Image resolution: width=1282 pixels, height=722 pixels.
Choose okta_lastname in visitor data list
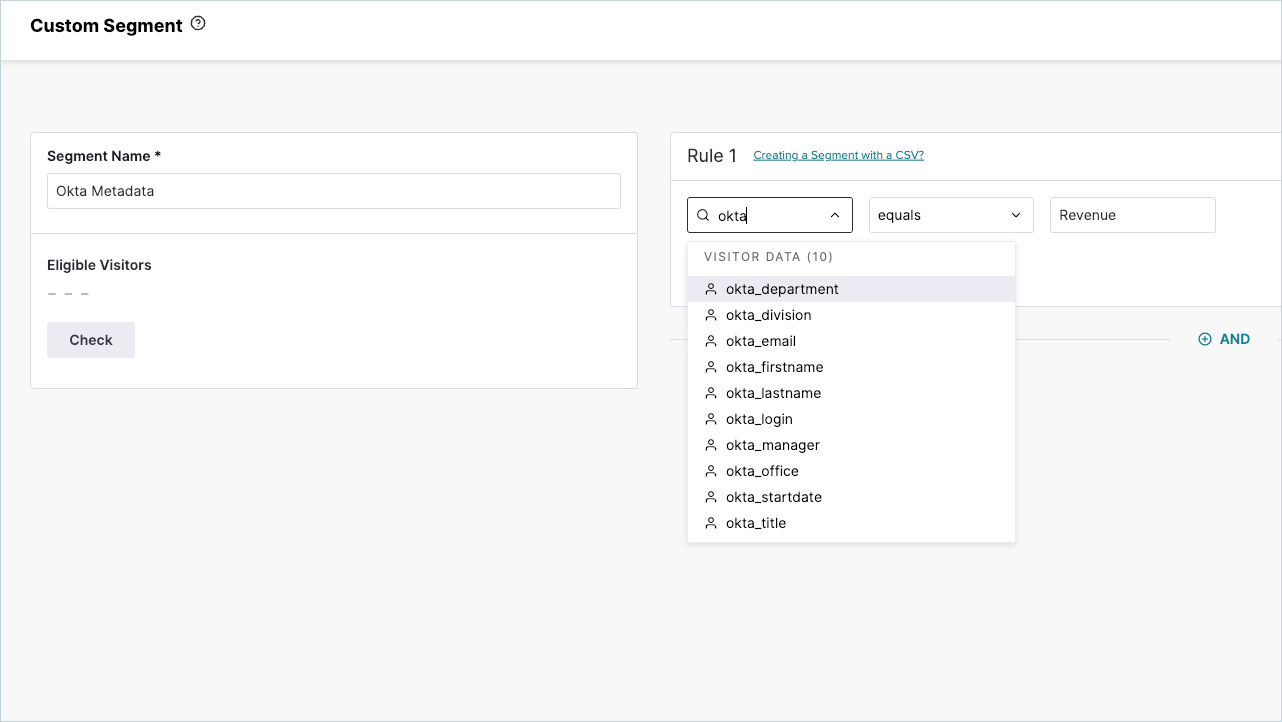tap(851, 393)
